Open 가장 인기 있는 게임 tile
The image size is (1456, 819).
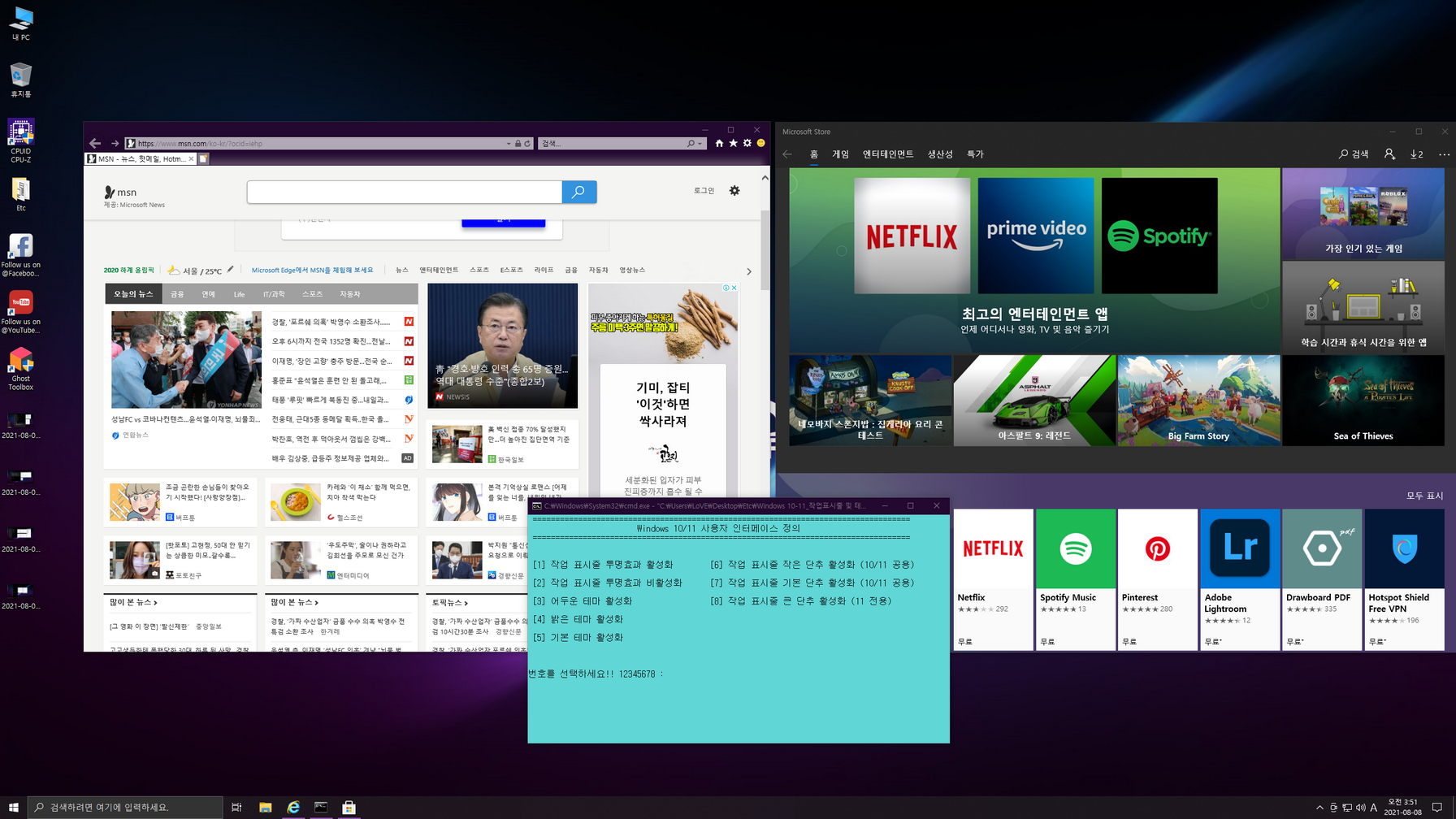pyautogui.click(x=1363, y=214)
